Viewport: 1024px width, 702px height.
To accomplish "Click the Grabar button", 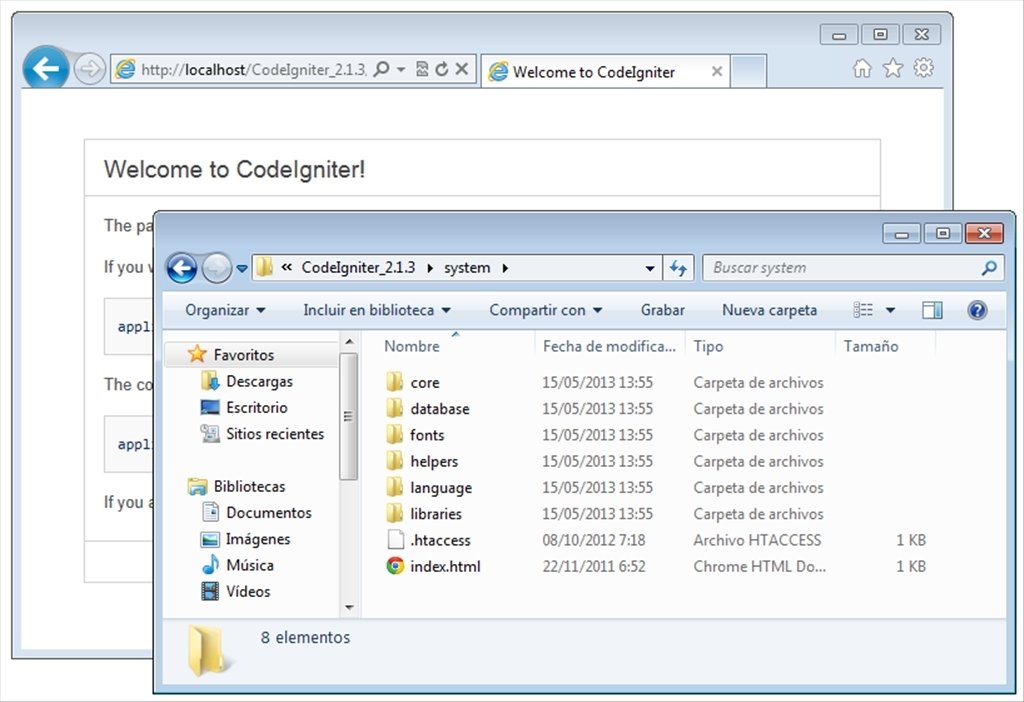I will pyautogui.click(x=662, y=310).
